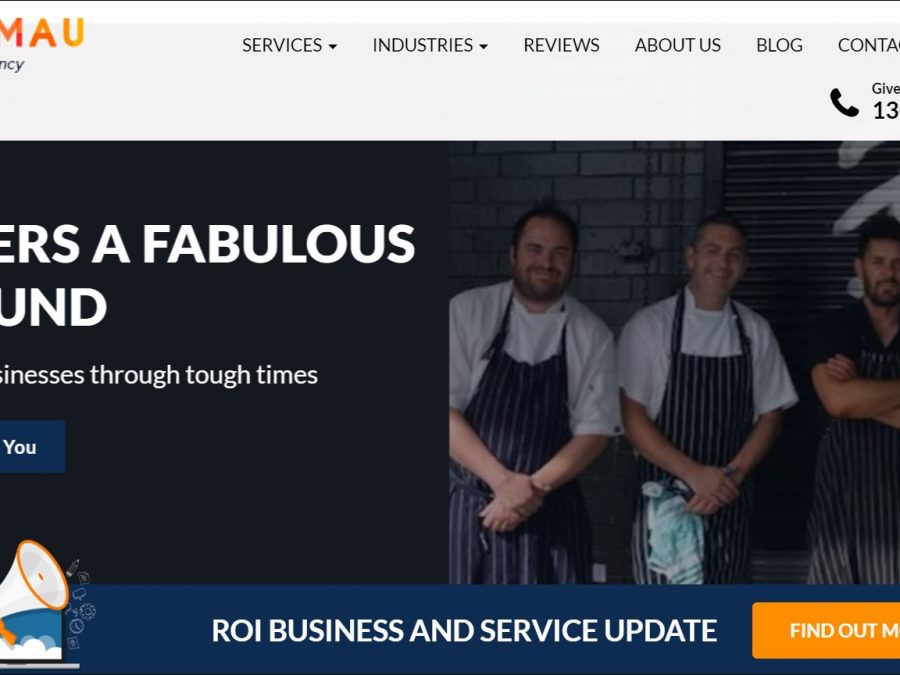
Task: Click the ROI BUSINESS AND SERVICE UPDATE text
Action: tap(464, 630)
